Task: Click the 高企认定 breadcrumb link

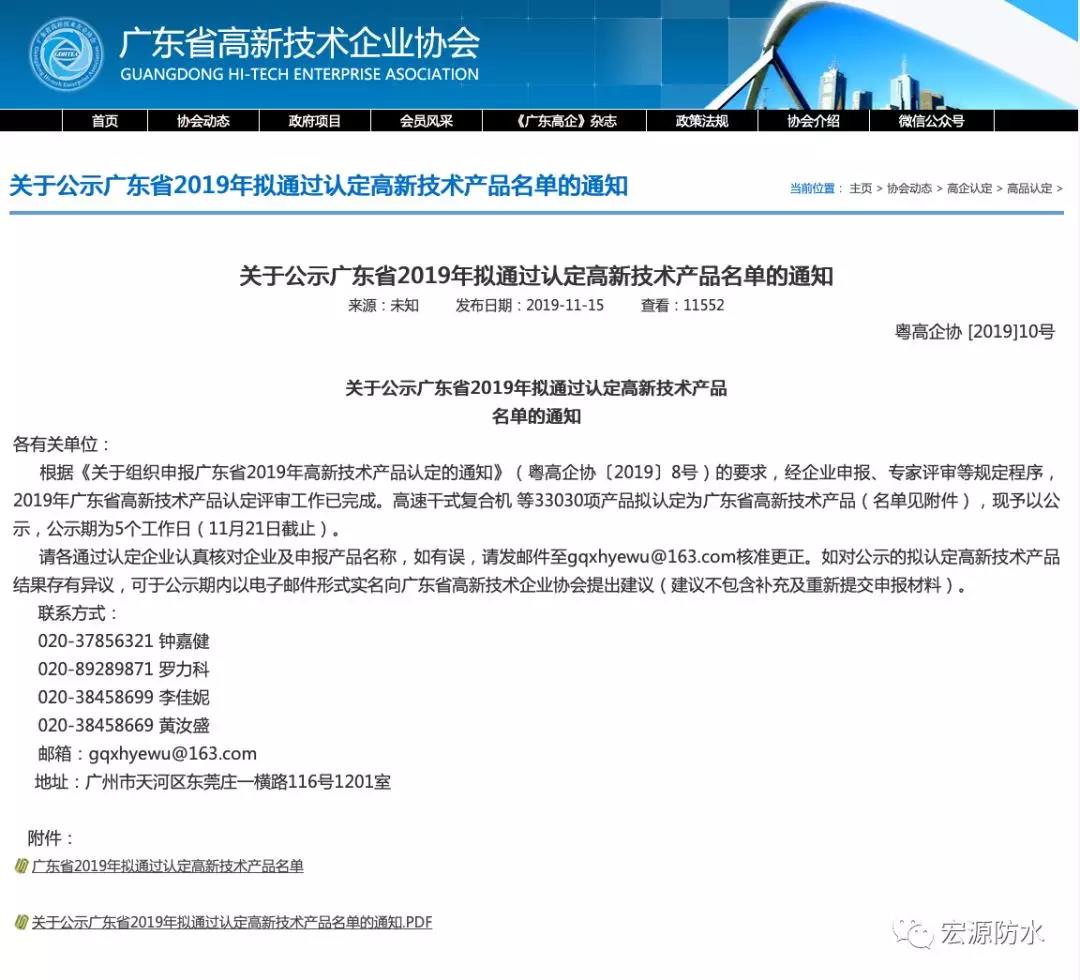Action: pos(969,188)
